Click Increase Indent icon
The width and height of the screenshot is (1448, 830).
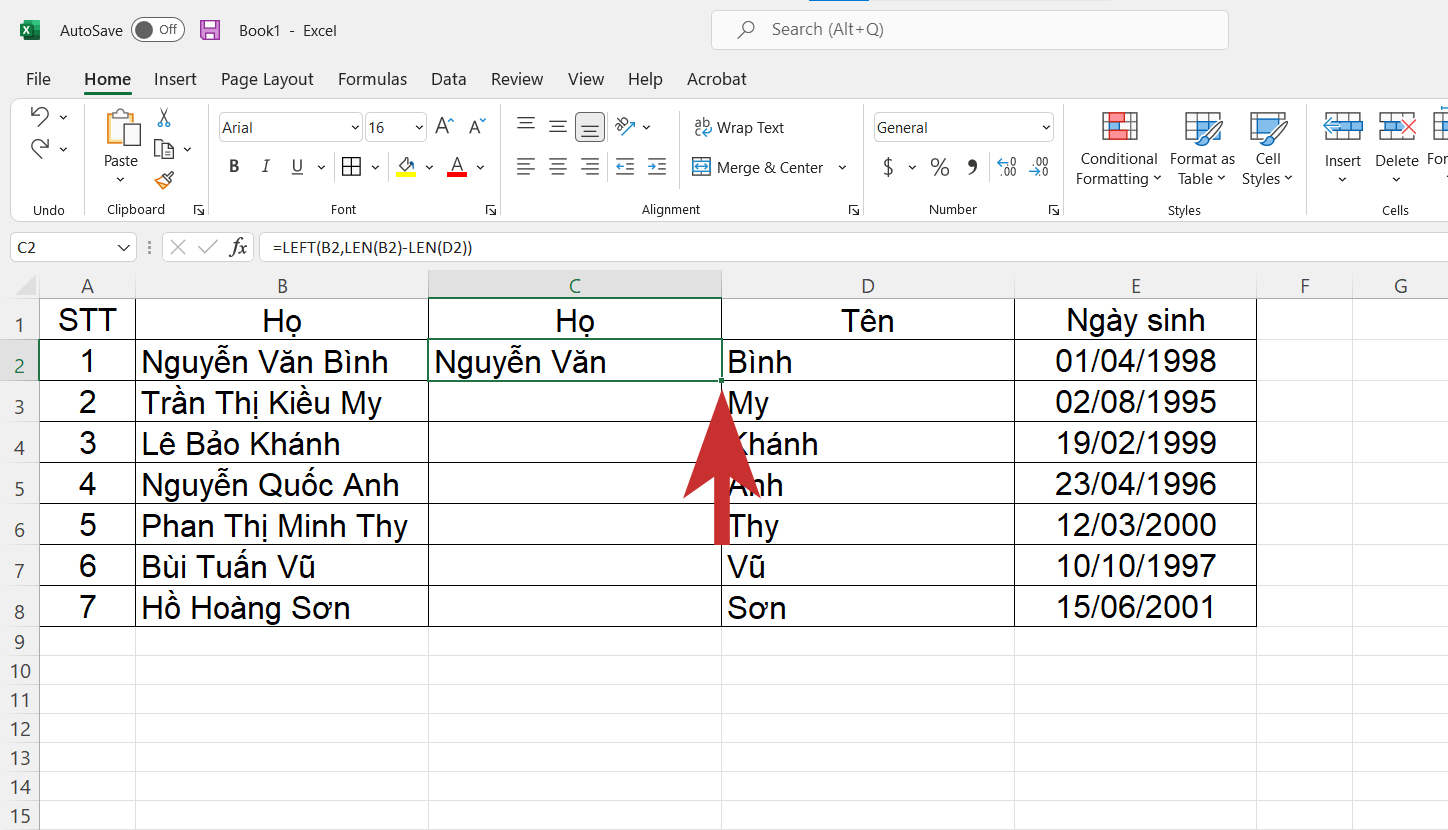click(657, 167)
